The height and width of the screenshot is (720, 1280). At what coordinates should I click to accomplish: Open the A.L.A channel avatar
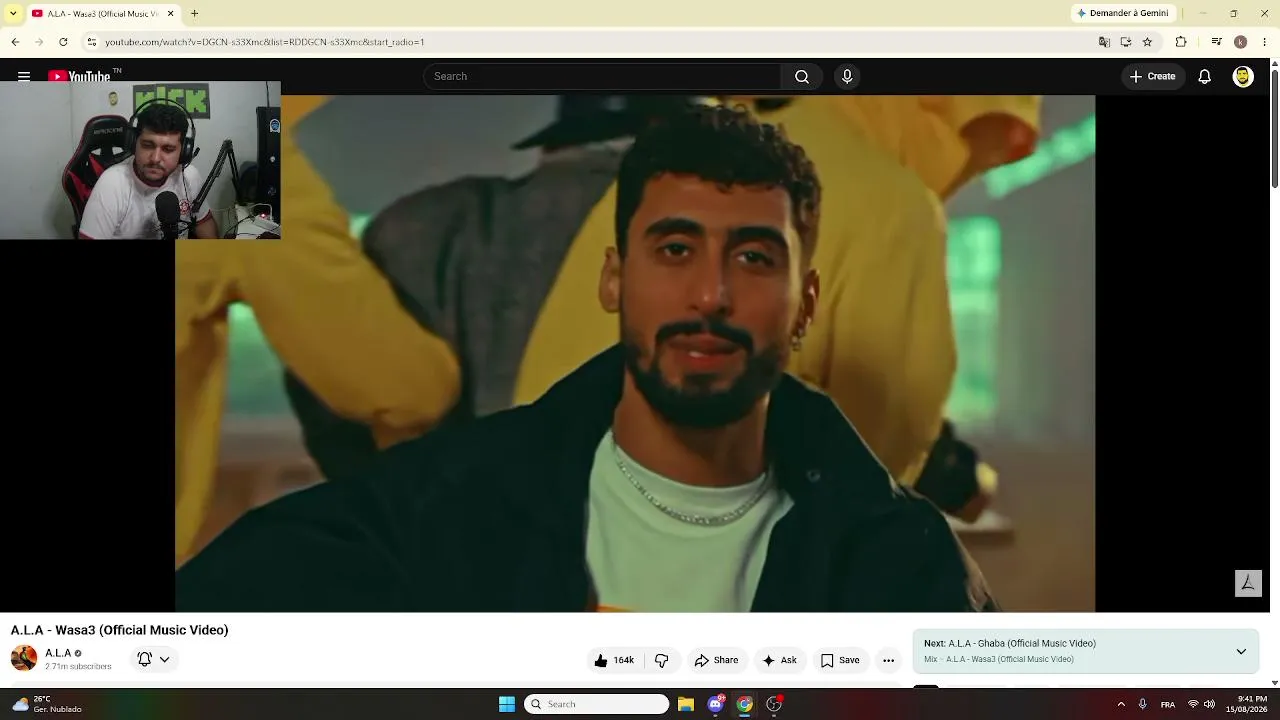(24, 658)
